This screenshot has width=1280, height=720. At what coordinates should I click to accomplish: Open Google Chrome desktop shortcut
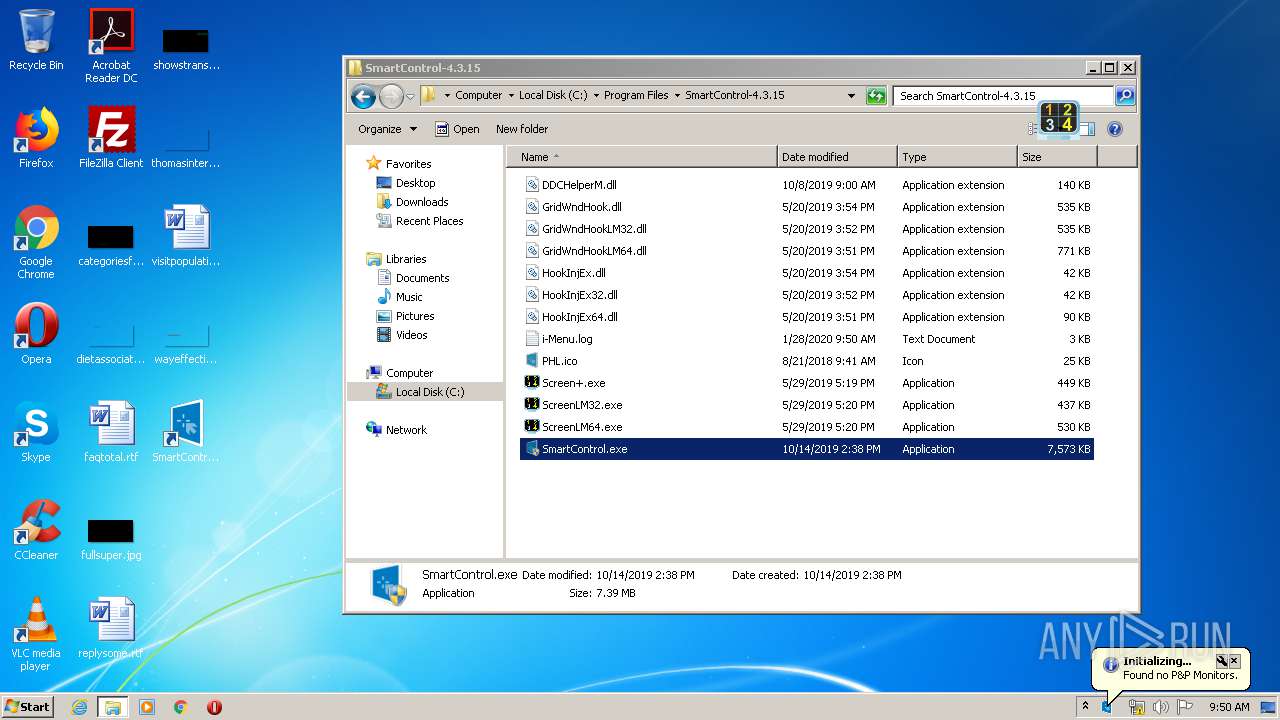[x=36, y=242]
